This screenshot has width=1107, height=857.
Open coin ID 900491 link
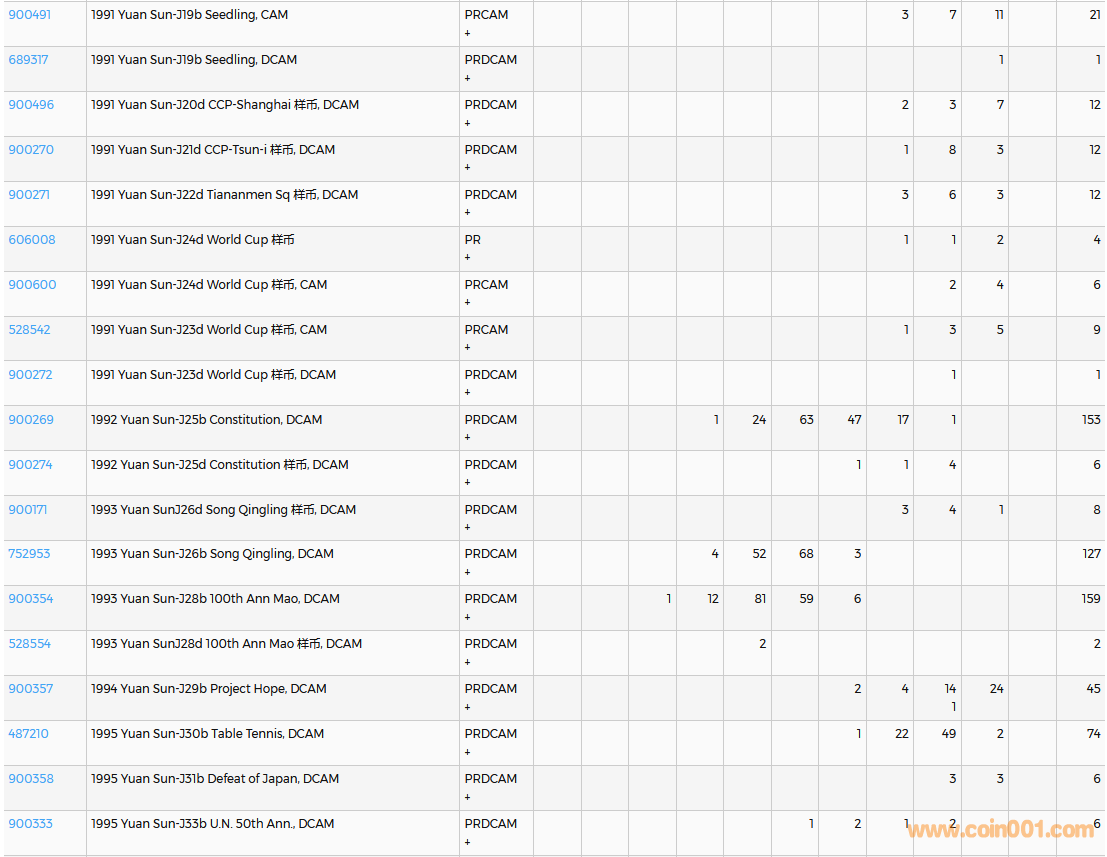coord(30,15)
